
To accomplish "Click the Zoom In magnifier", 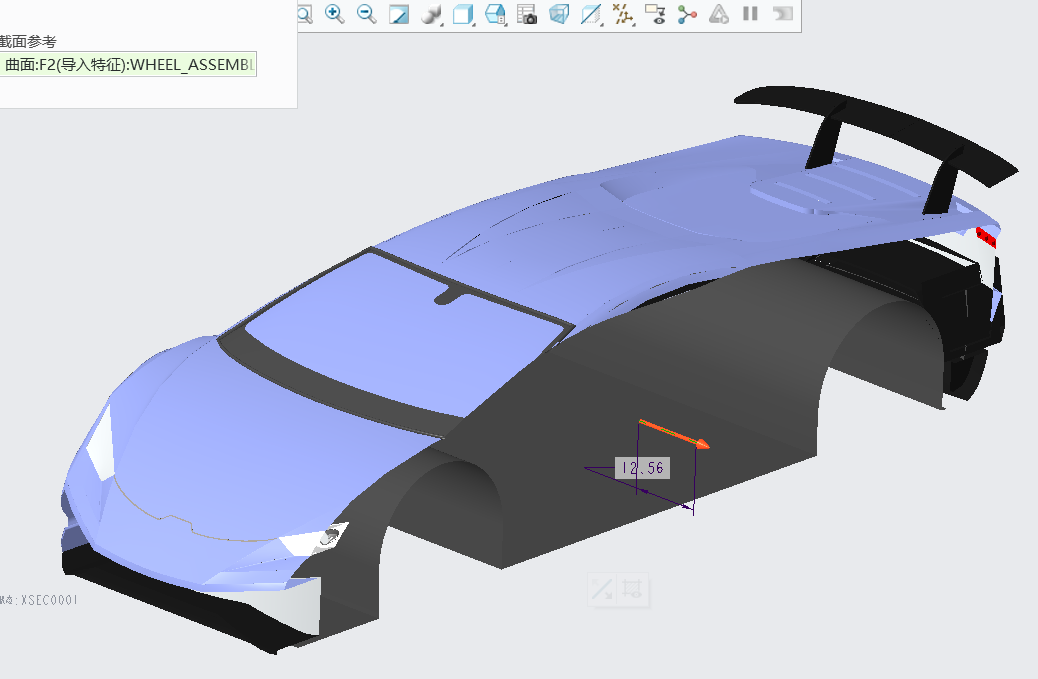I will 335,14.
